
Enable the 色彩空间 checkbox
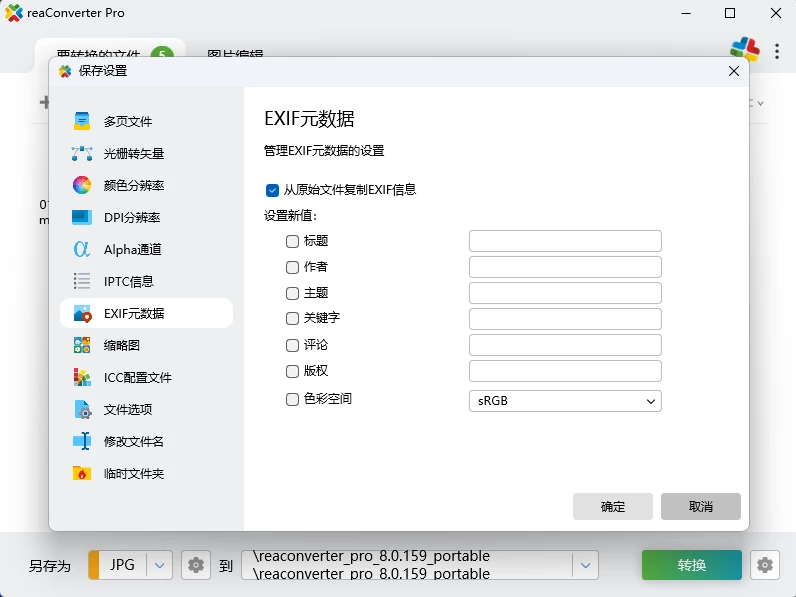tap(292, 400)
